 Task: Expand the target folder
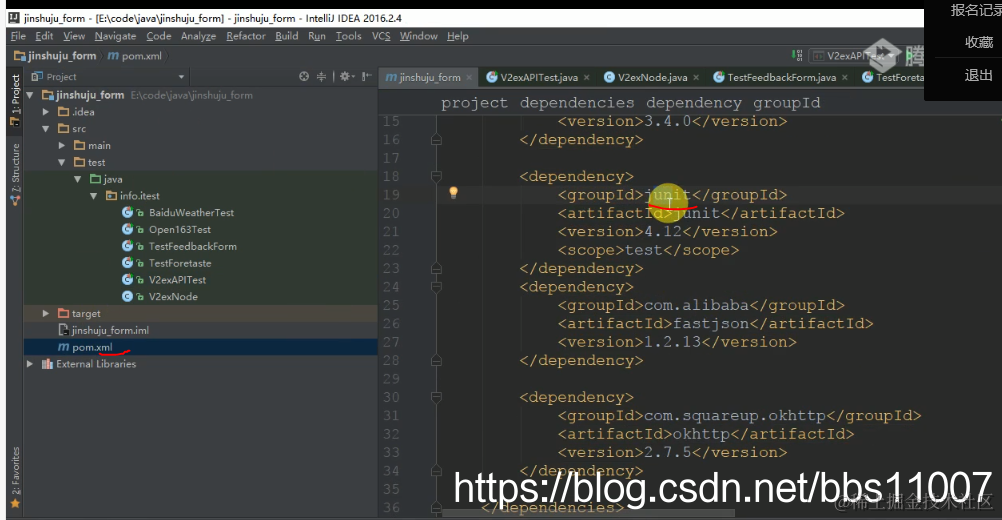[x=46, y=313]
